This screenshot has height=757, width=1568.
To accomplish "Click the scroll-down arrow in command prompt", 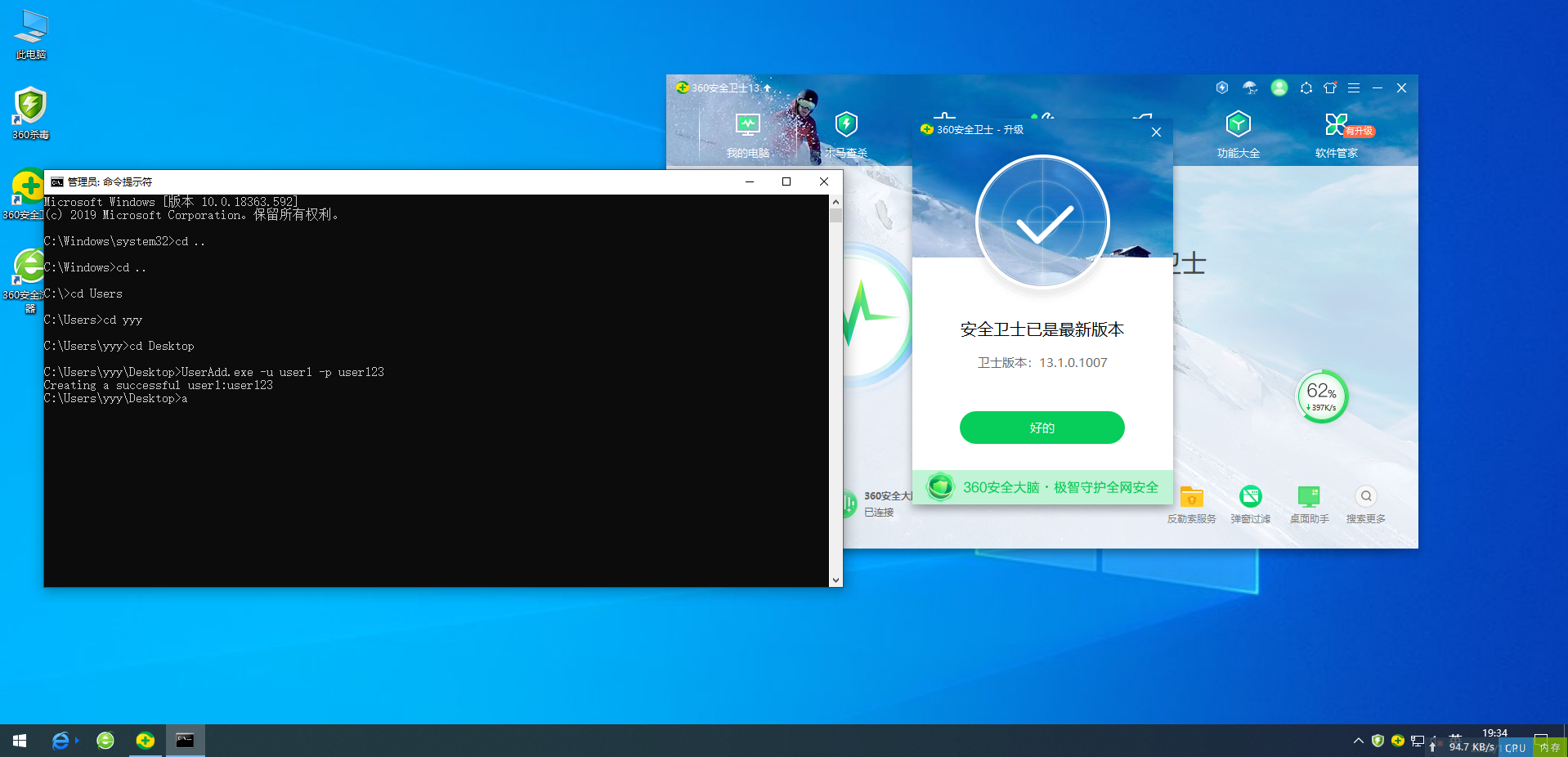I will pyautogui.click(x=836, y=580).
